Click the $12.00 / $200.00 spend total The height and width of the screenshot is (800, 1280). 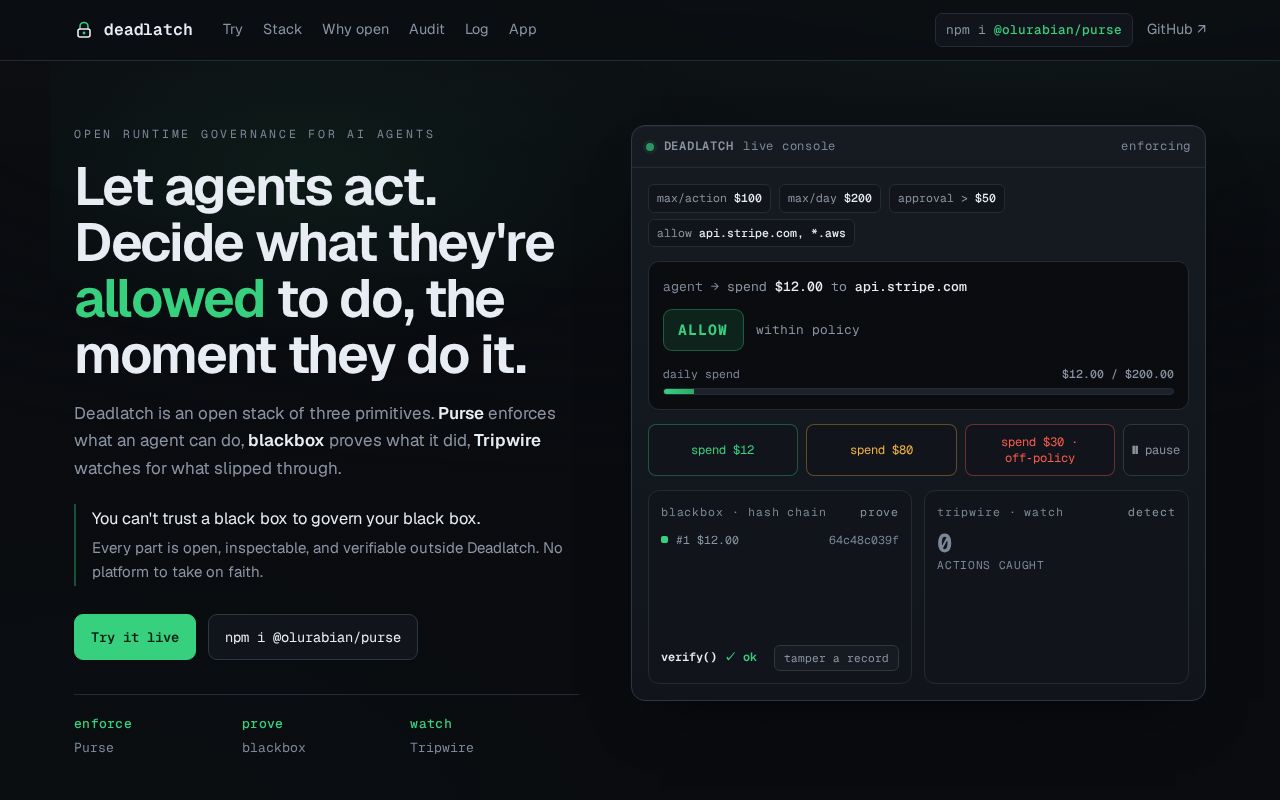tap(1118, 374)
